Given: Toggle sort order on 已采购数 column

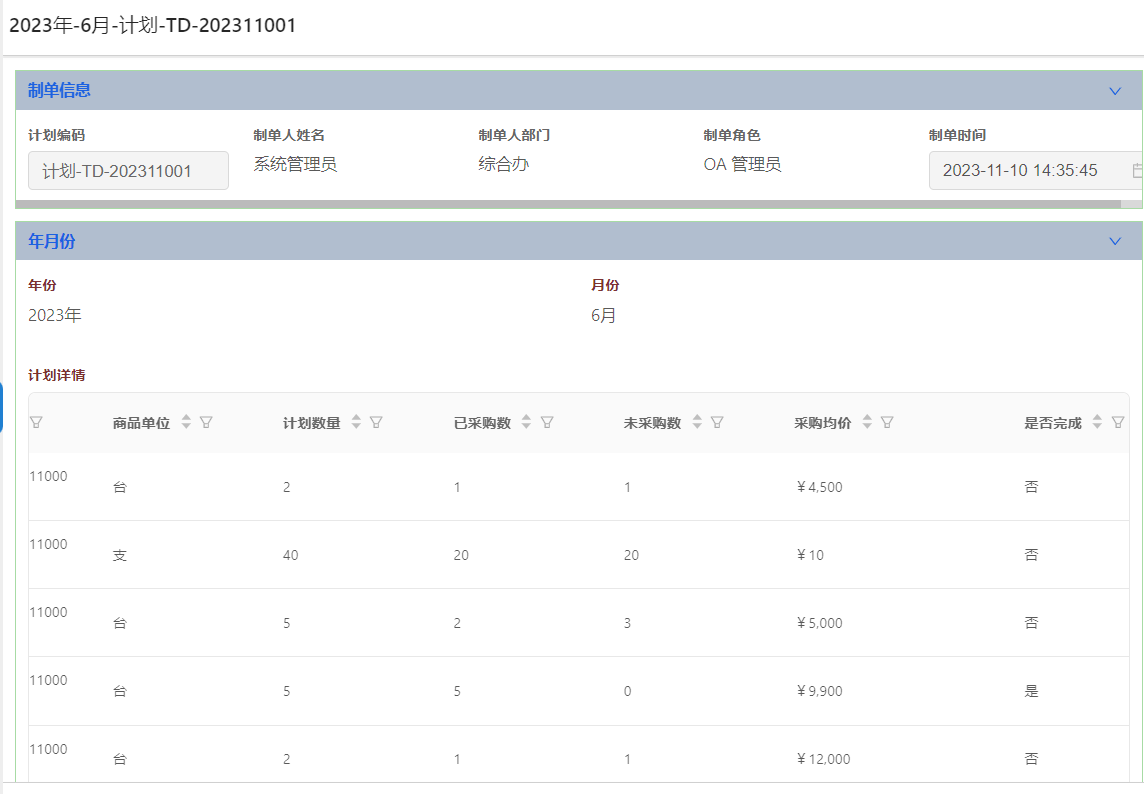Looking at the screenshot, I should click(527, 423).
